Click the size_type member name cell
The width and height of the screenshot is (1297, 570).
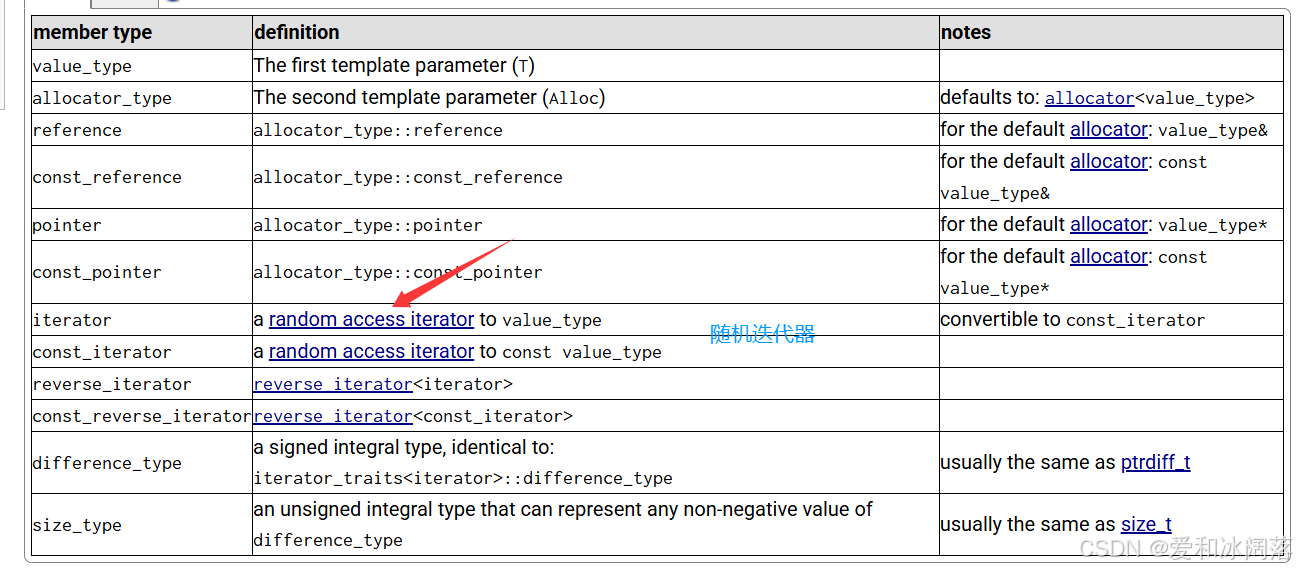[x=77, y=525]
